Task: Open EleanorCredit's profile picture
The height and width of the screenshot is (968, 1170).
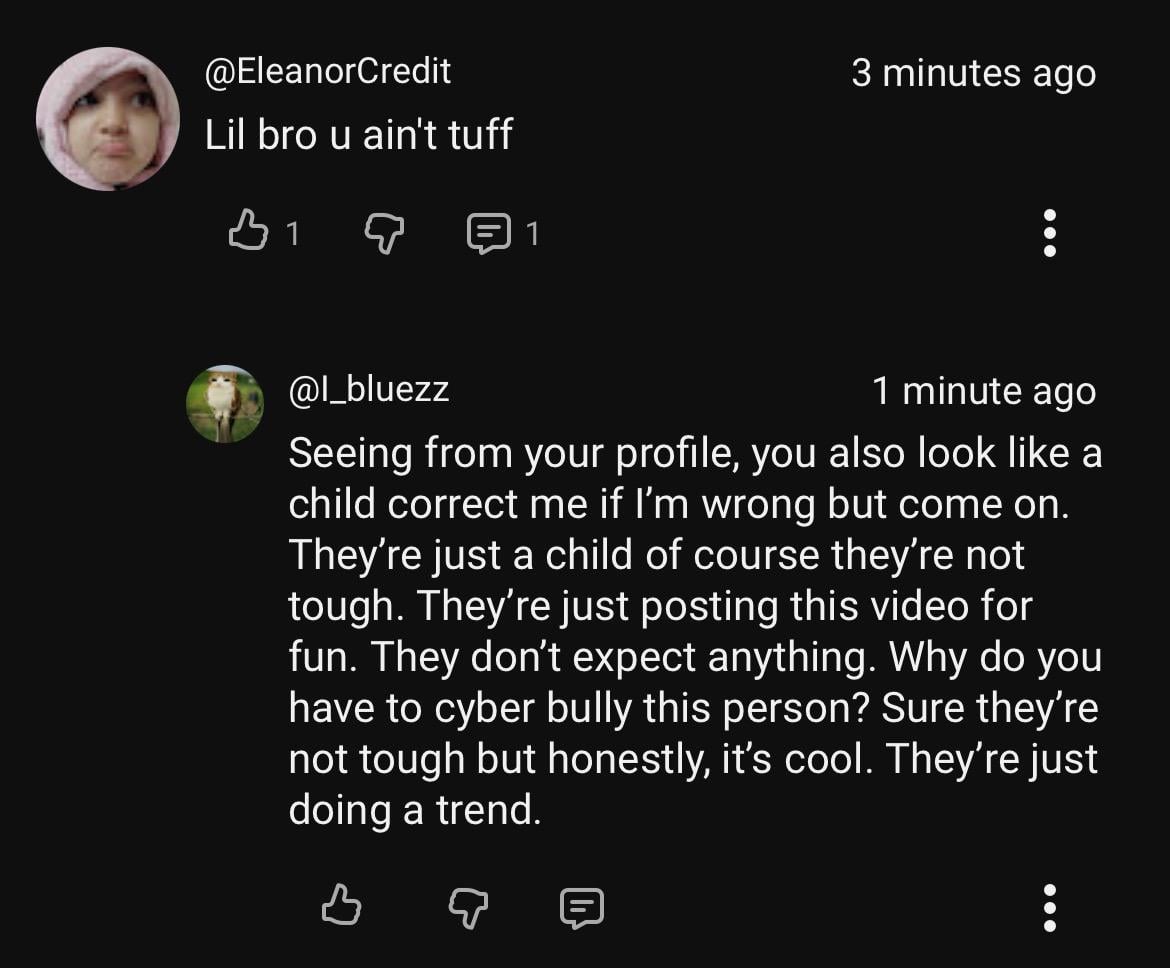Action: 108,119
